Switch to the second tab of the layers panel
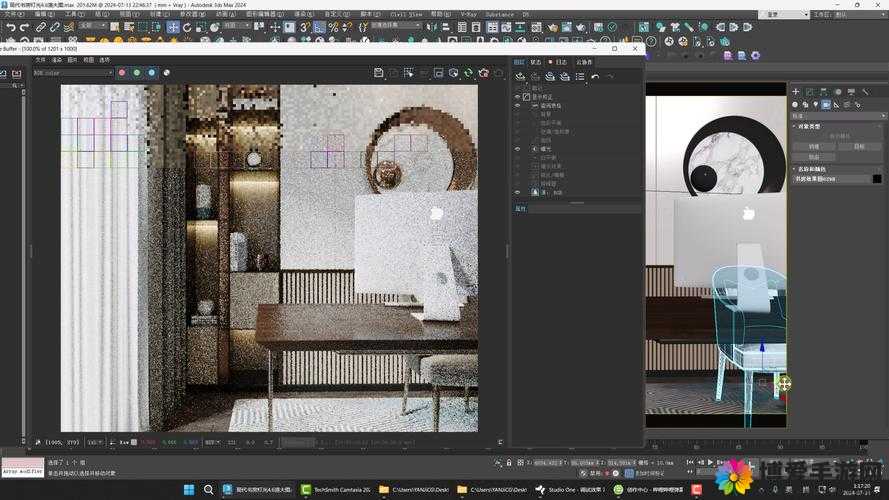Image resolution: width=889 pixels, height=500 pixels. click(x=536, y=62)
